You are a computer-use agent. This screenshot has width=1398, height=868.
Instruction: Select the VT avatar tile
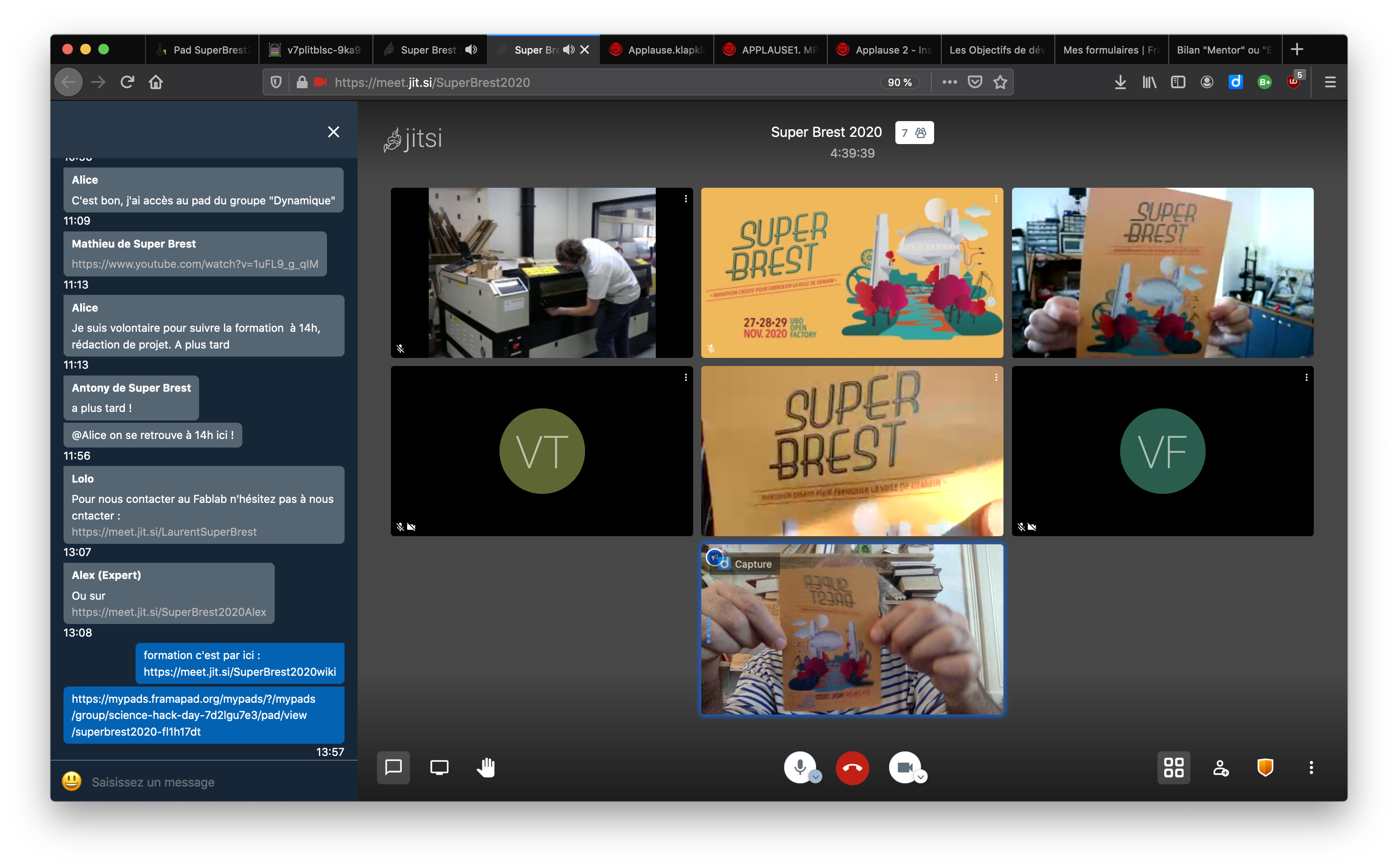(x=542, y=451)
